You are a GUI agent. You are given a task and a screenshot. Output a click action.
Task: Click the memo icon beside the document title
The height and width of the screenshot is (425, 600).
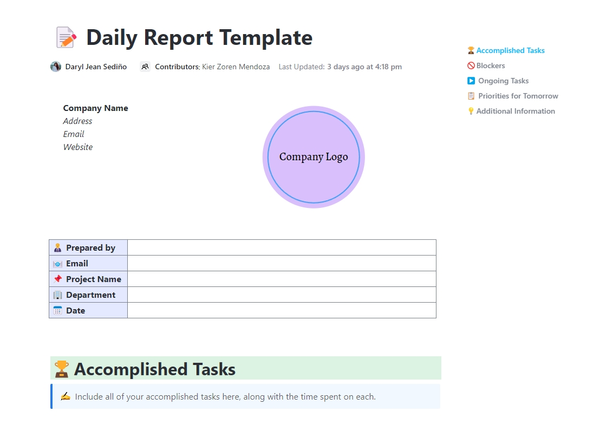coord(65,39)
